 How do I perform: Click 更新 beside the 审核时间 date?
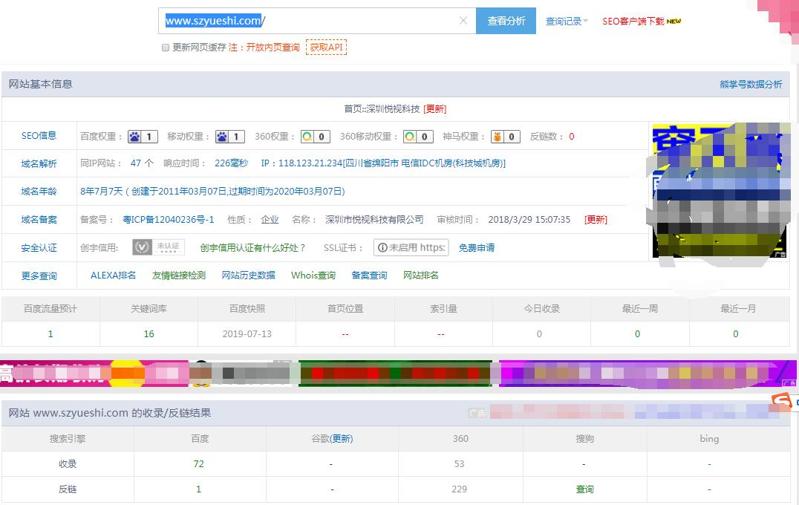596,220
